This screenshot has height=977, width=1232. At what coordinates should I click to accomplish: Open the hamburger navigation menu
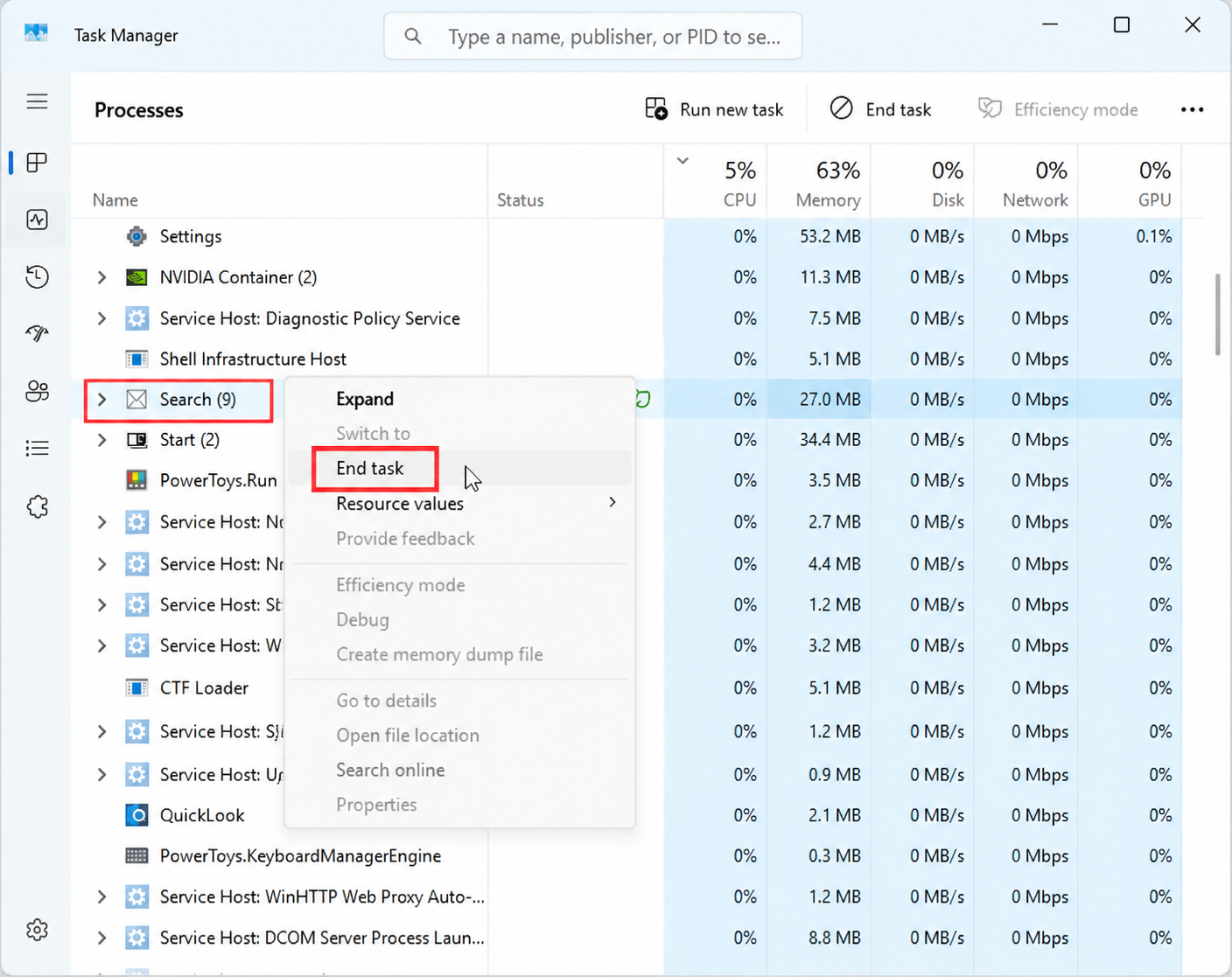37,101
